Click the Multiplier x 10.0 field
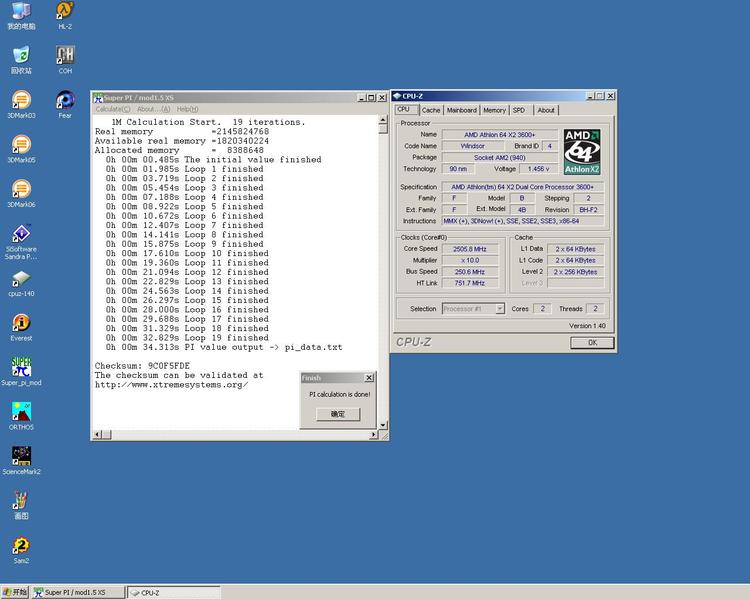The image size is (750, 600). 470,261
